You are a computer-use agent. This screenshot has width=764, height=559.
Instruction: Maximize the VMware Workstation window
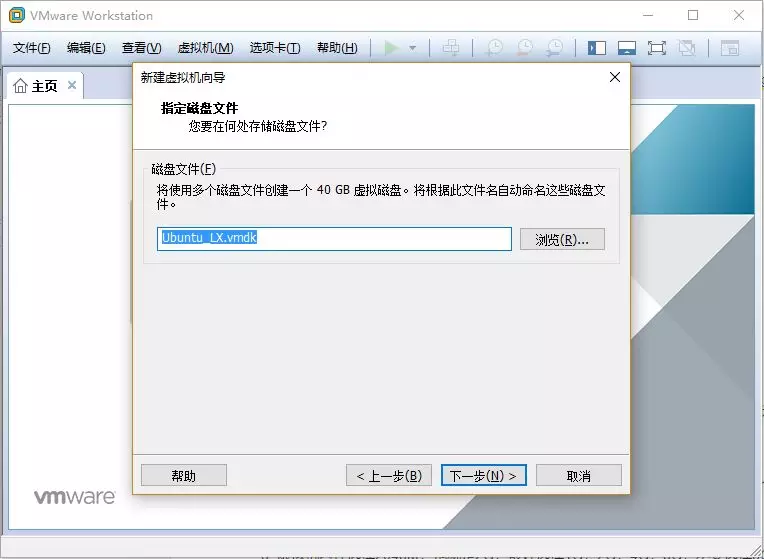click(x=693, y=15)
